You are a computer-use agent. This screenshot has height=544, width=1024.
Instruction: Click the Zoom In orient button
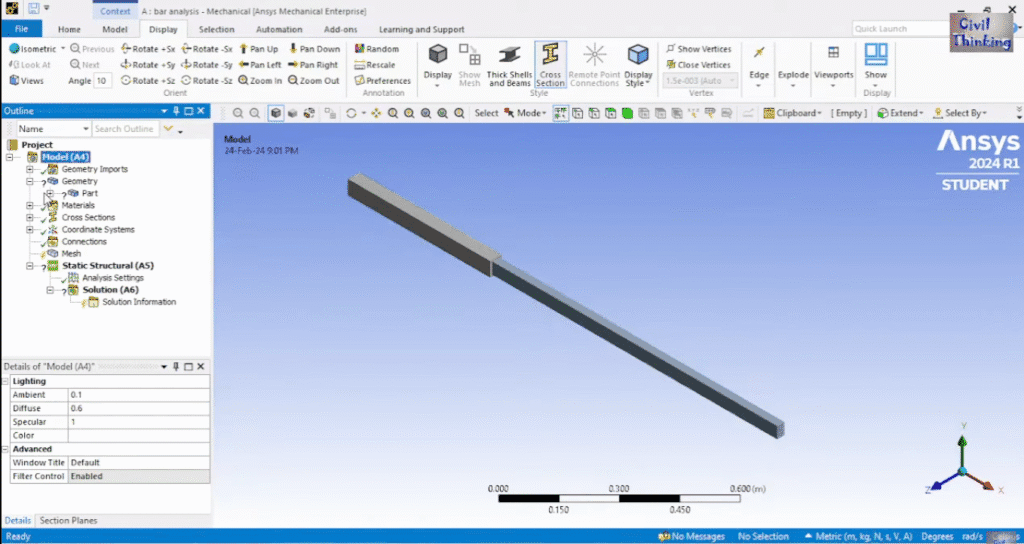pyautogui.click(x=260, y=81)
